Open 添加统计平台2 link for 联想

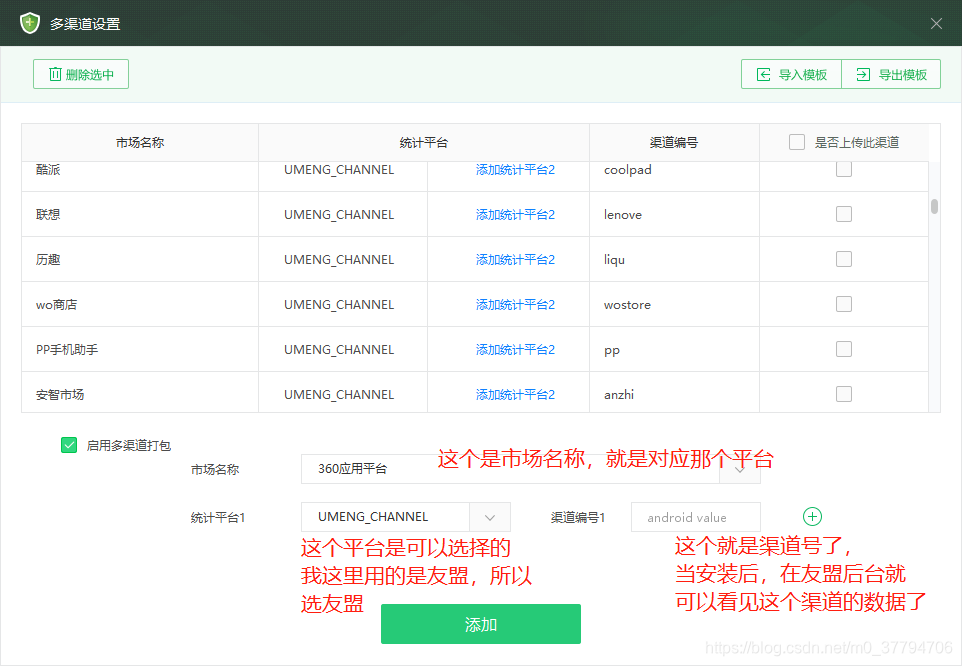tap(515, 215)
